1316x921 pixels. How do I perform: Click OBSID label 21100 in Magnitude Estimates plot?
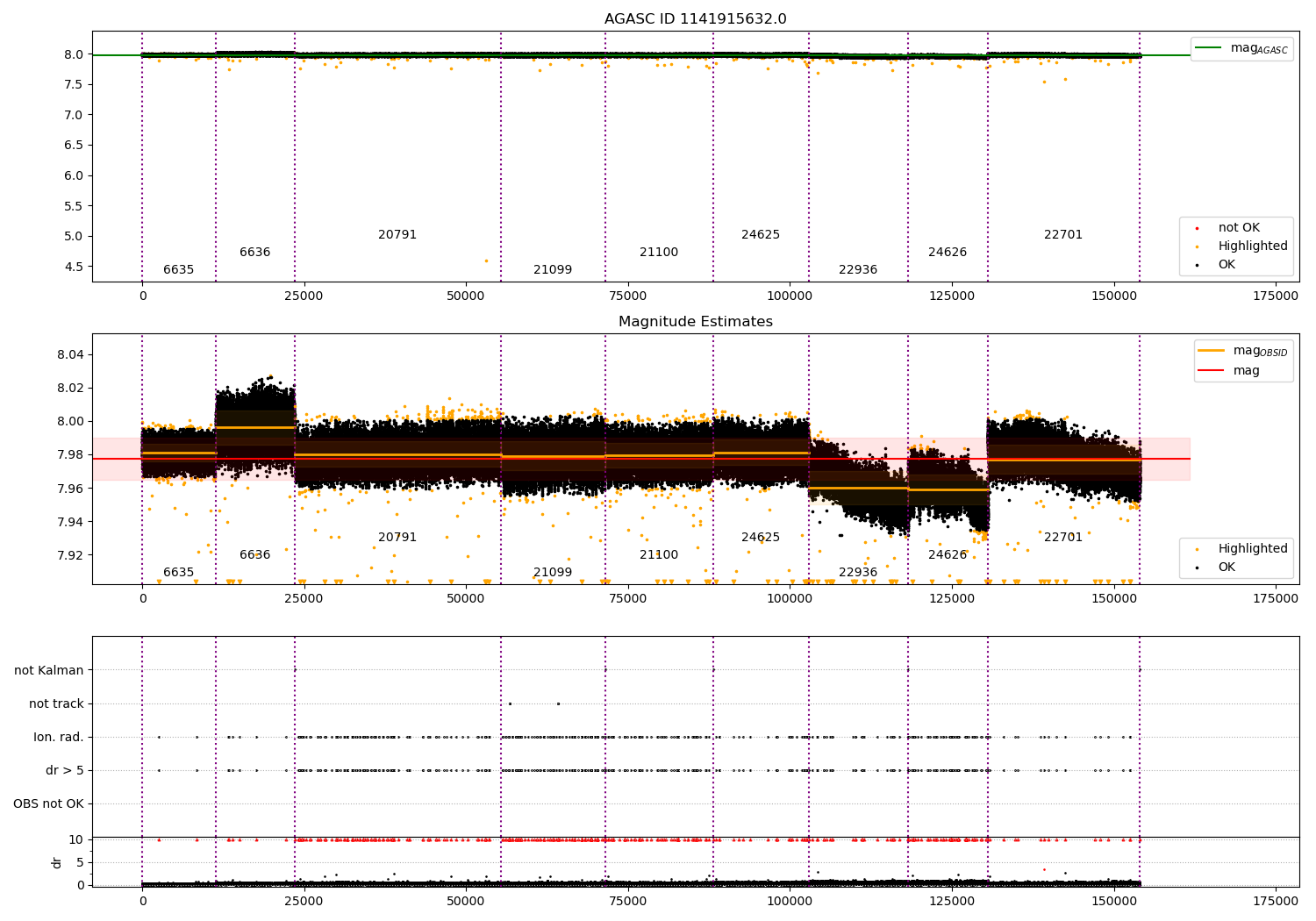coord(659,555)
